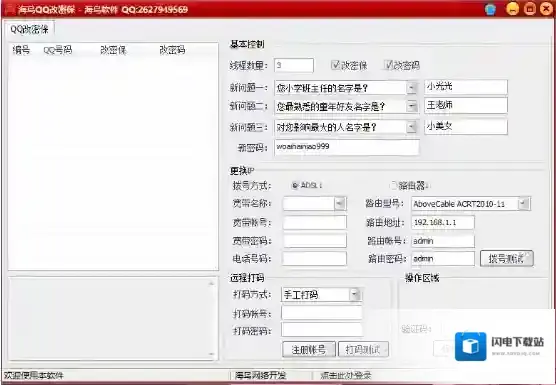Open the 打码方式 手工打码 dropdown
Screen dimensions: 556x385
(355, 294)
